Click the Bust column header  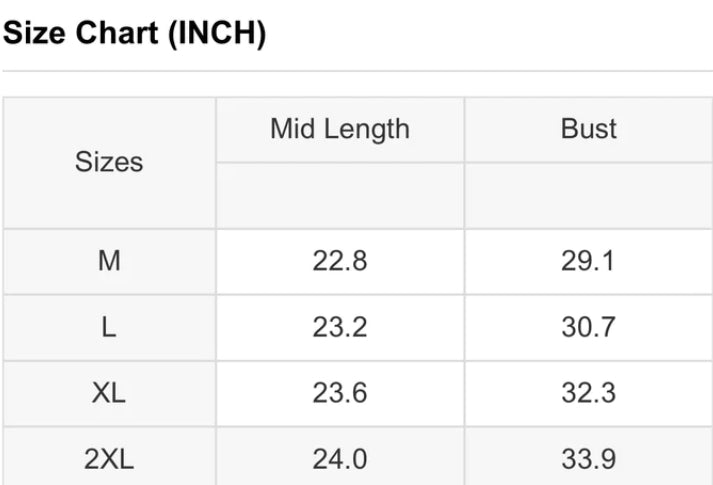click(x=589, y=129)
